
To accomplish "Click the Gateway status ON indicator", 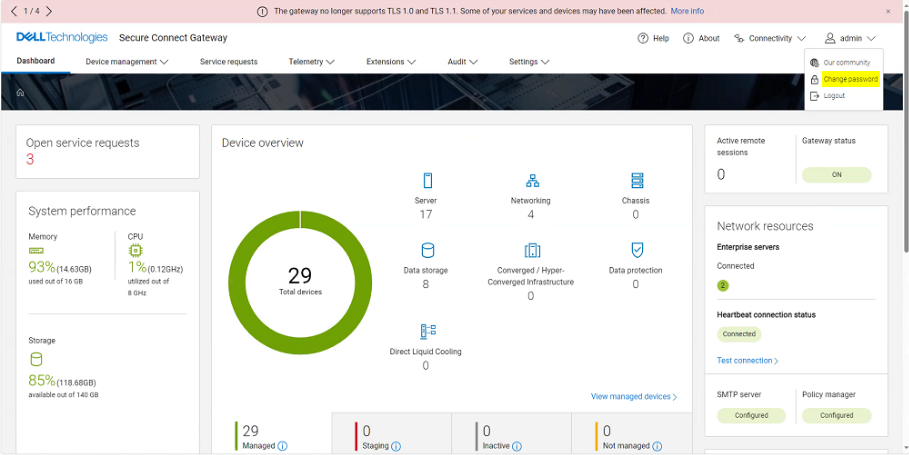I will click(x=836, y=175).
